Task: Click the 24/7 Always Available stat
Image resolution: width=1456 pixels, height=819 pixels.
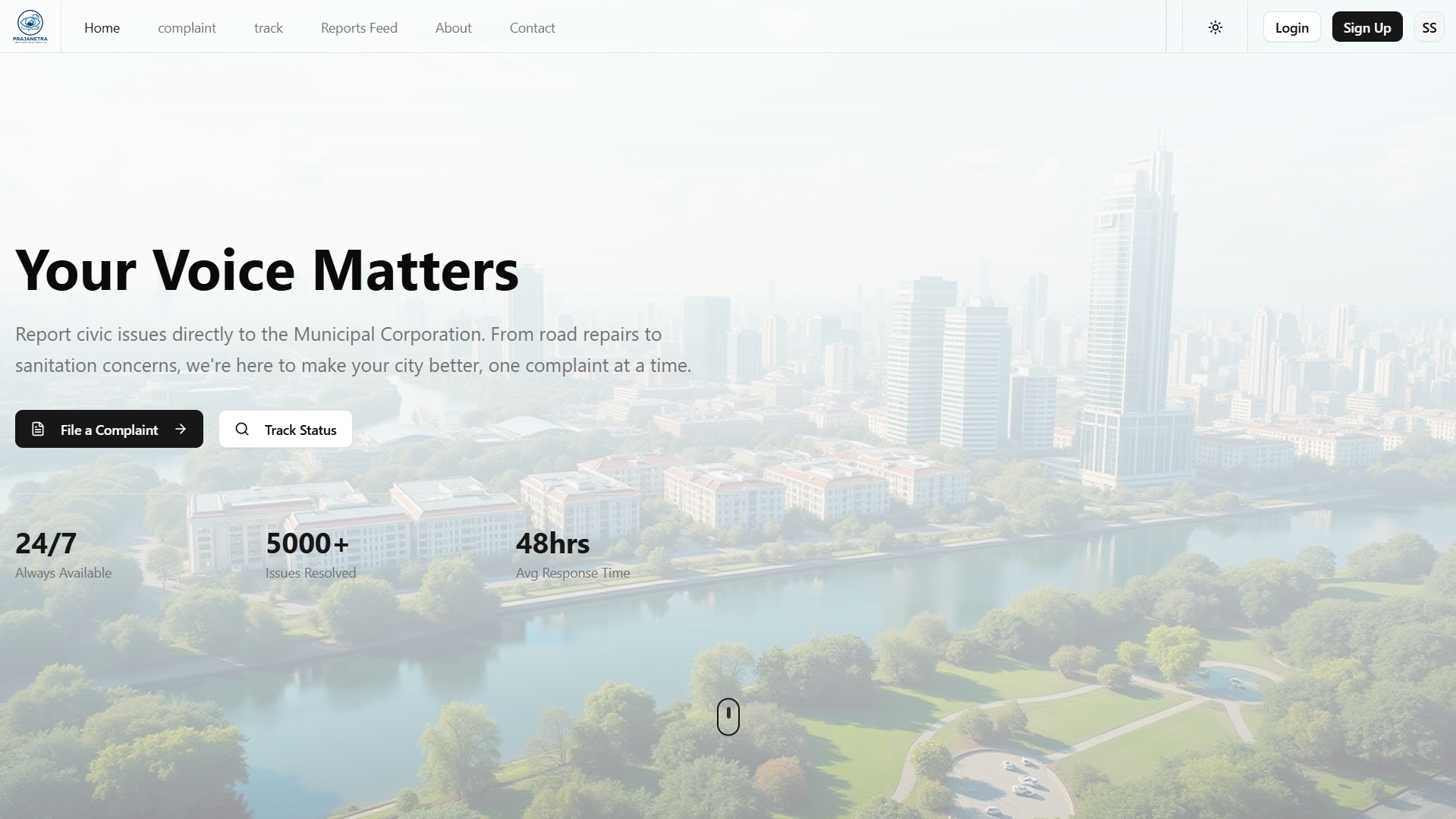Action: pyautogui.click(x=63, y=555)
